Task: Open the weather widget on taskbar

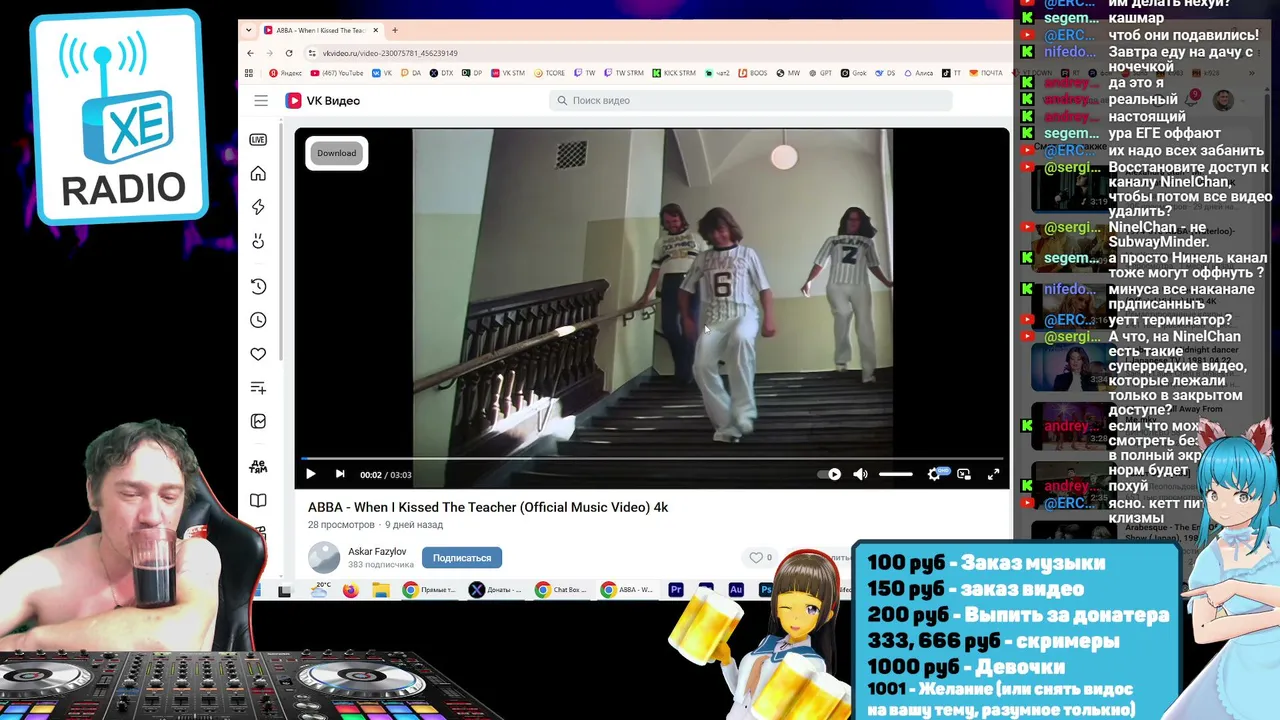Action: tap(320, 590)
